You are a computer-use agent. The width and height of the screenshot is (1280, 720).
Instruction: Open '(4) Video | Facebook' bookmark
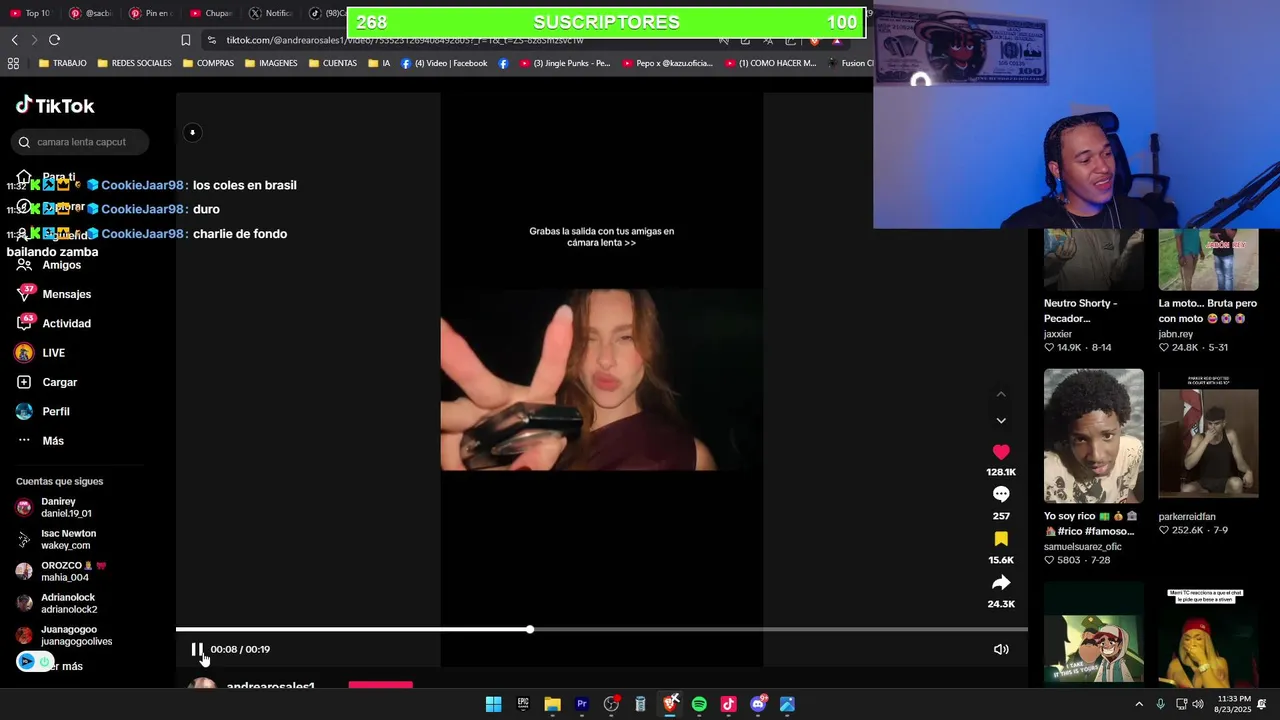(444, 63)
